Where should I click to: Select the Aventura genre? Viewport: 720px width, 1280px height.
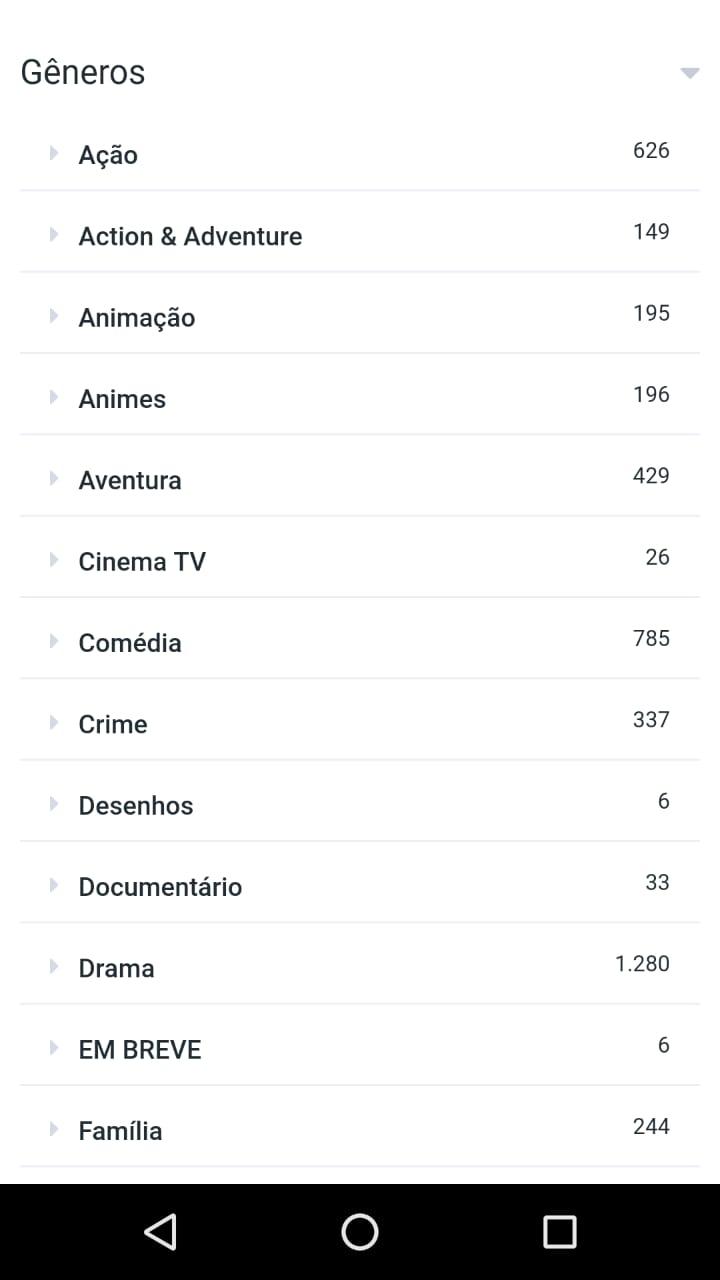(130, 480)
